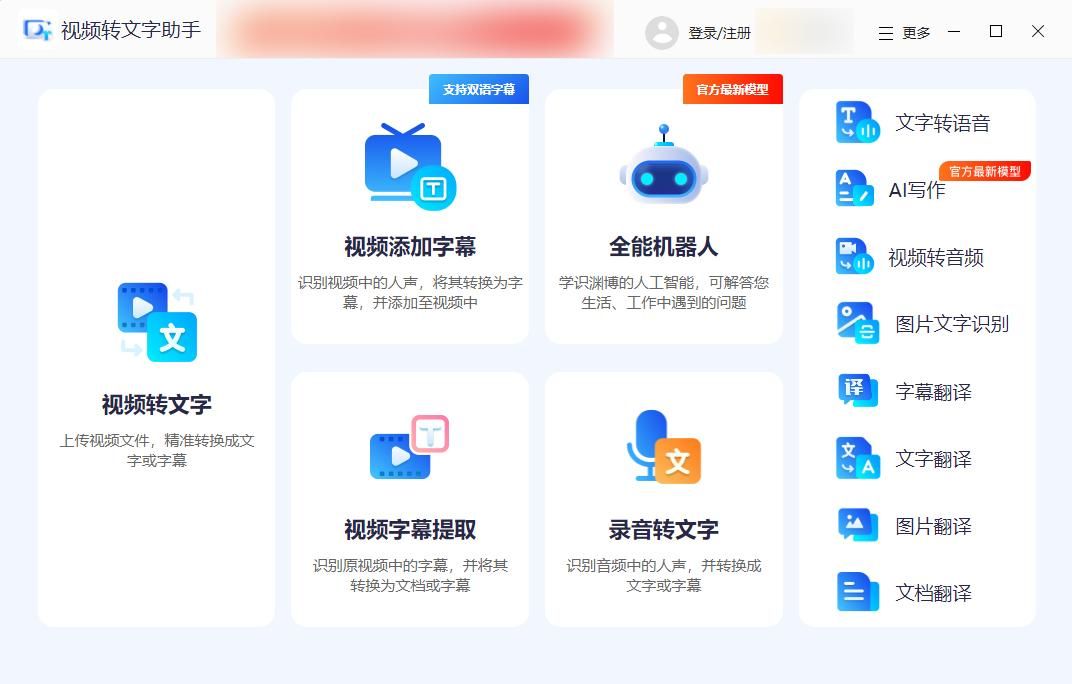The height and width of the screenshot is (684, 1072).
Task: Close the 视频转文字助手 window
Action: point(1038,31)
